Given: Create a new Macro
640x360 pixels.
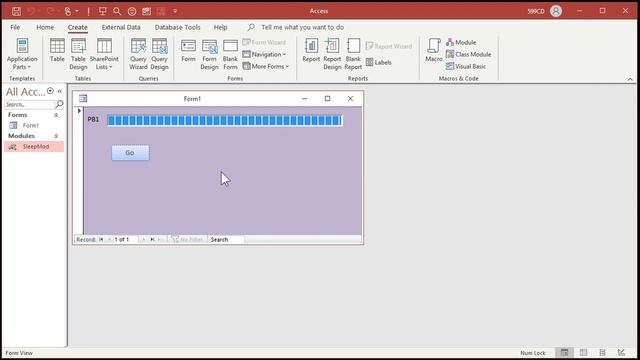Looking at the screenshot, I should point(433,50).
